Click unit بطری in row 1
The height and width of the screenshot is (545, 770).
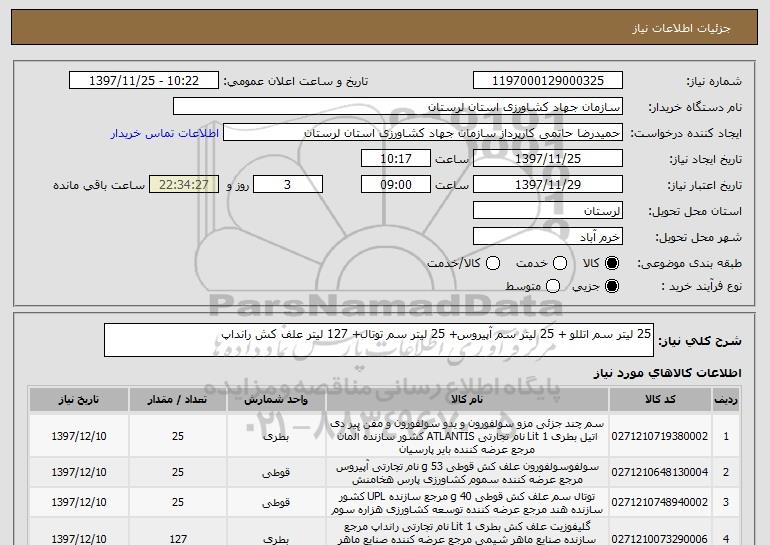click(276, 436)
